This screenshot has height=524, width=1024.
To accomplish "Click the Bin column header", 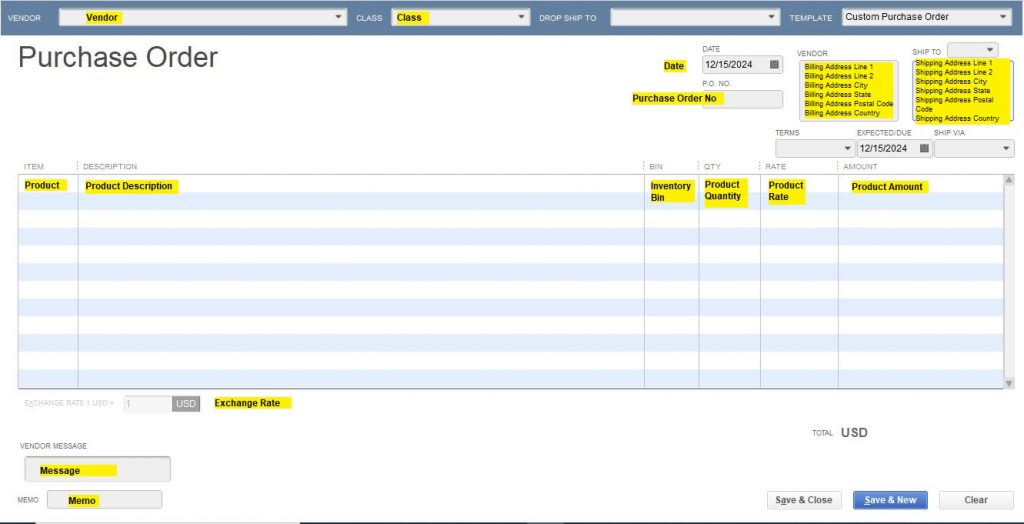I will tap(656, 167).
